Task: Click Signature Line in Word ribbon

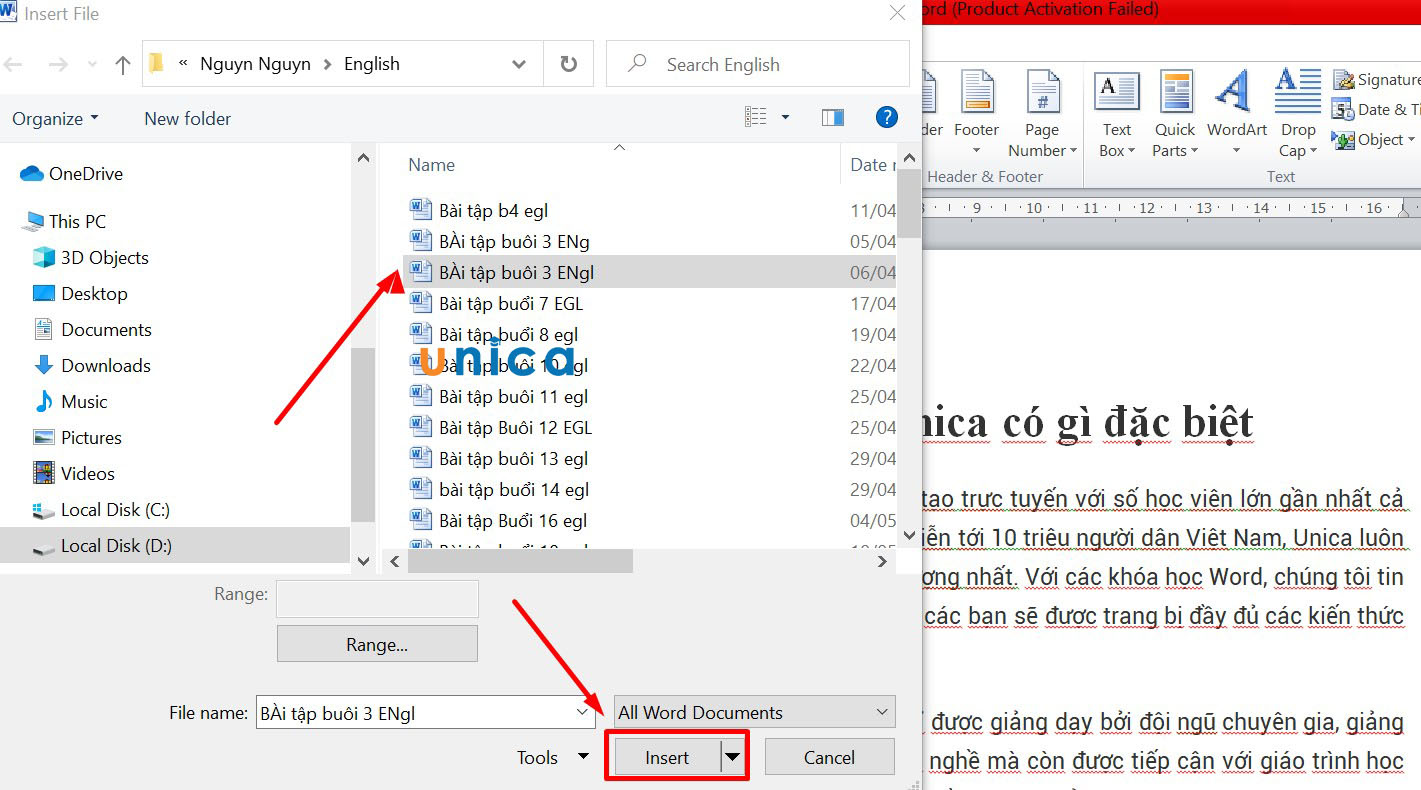Action: (x=1377, y=79)
